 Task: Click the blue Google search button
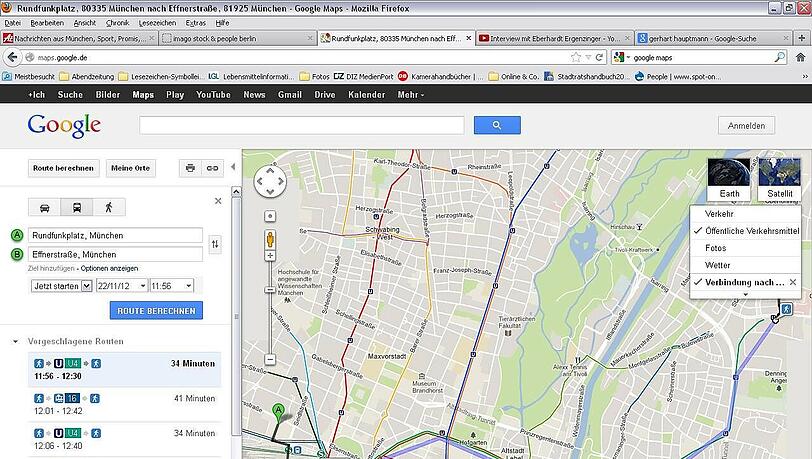click(x=497, y=125)
